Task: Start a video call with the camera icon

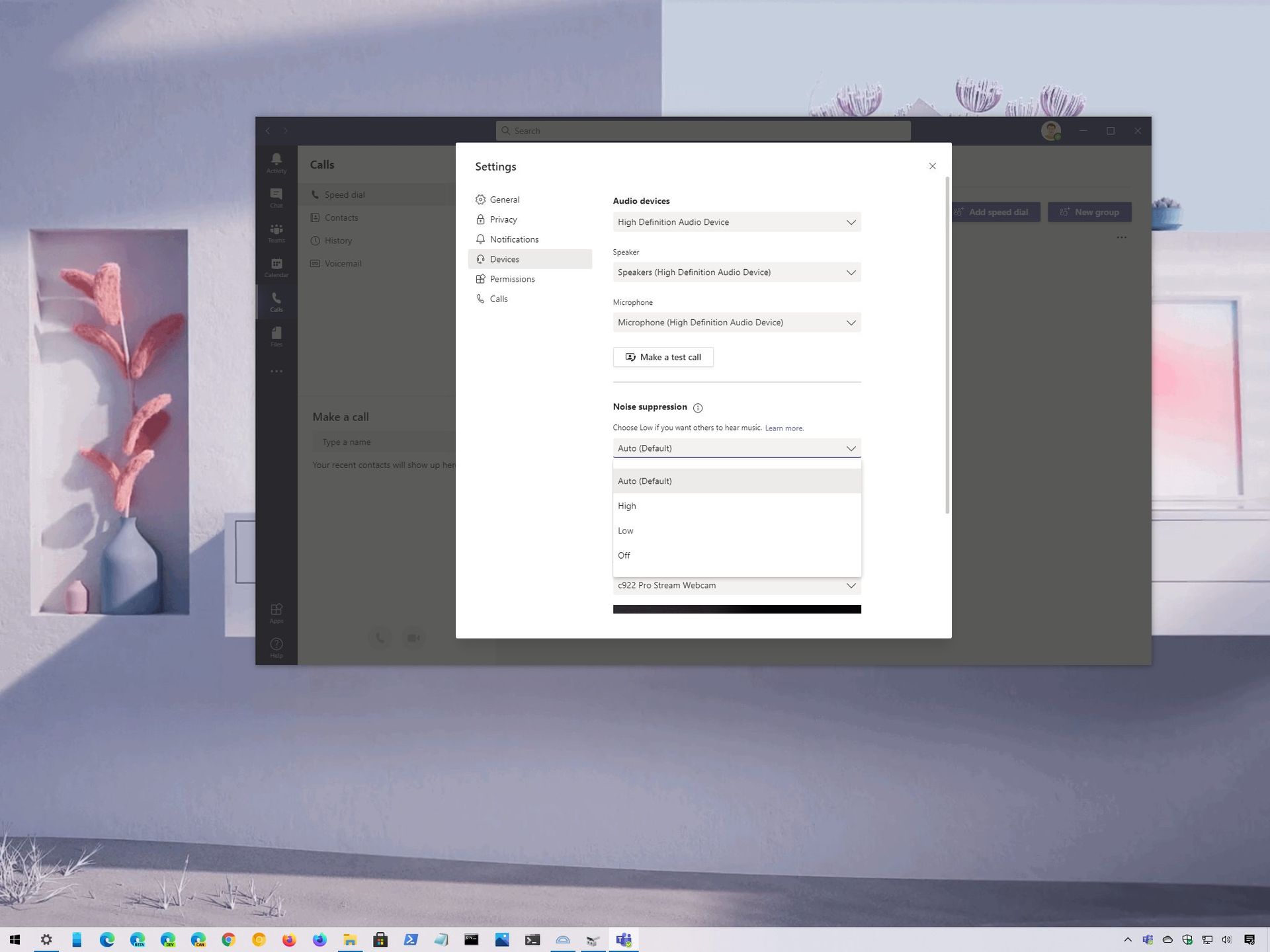Action: pos(413,637)
